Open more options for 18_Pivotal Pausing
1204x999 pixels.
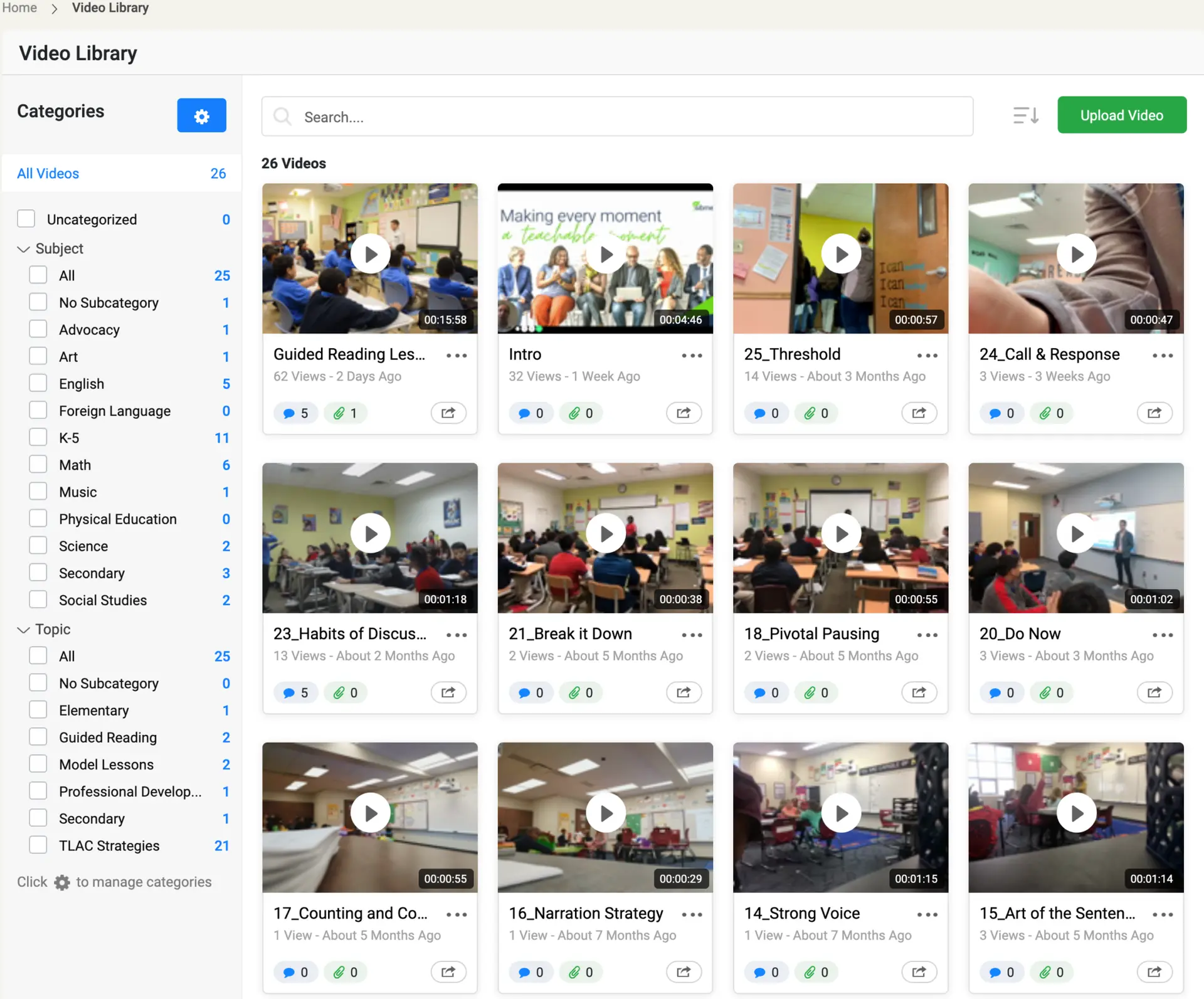click(927, 635)
